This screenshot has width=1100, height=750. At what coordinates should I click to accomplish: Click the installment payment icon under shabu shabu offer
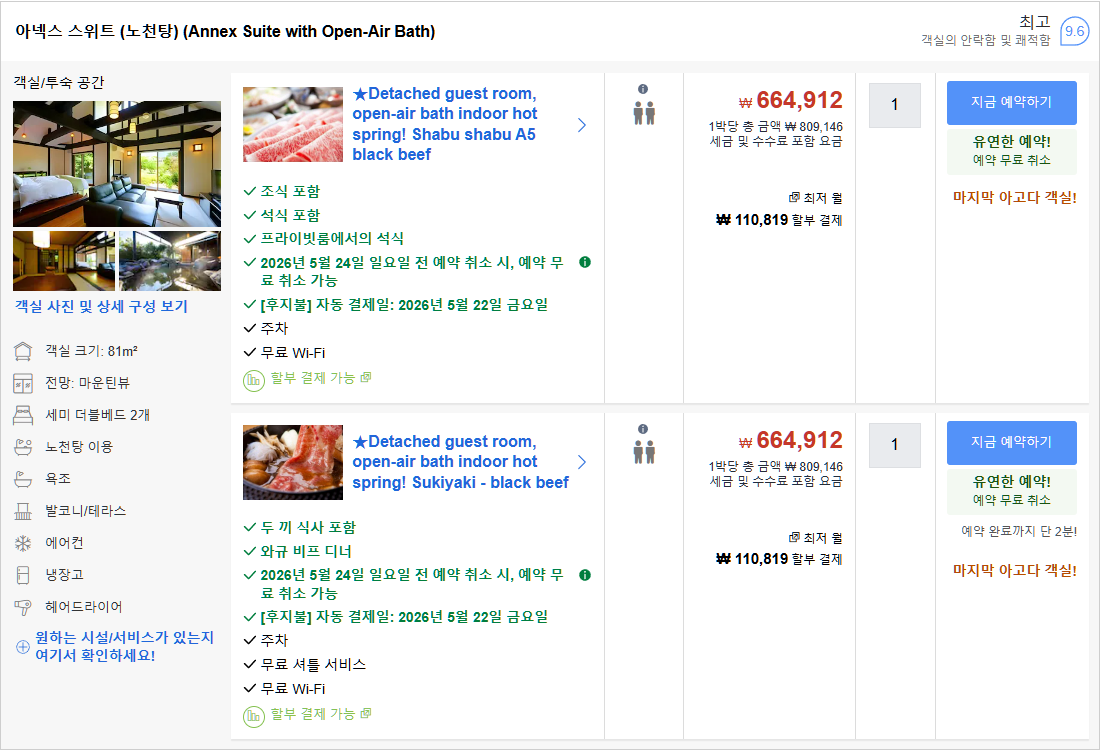point(254,379)
